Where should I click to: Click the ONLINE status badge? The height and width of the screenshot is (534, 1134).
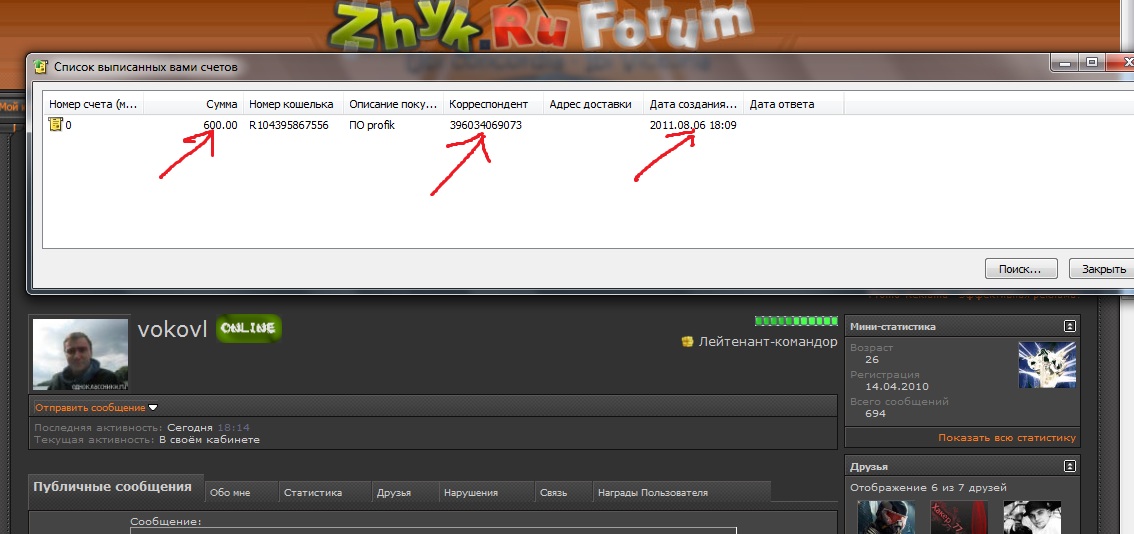pyautogui.click(x=249, y=328)
